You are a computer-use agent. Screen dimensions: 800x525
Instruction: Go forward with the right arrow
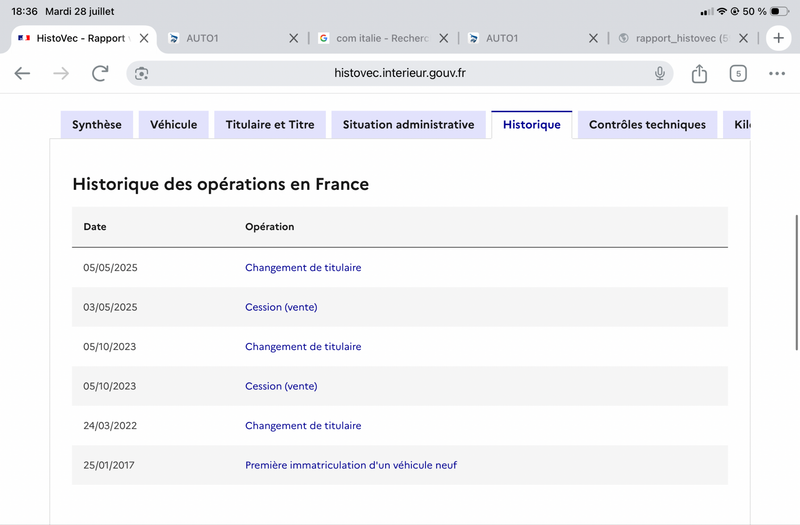pyautogui.click(x=61, y=73)
